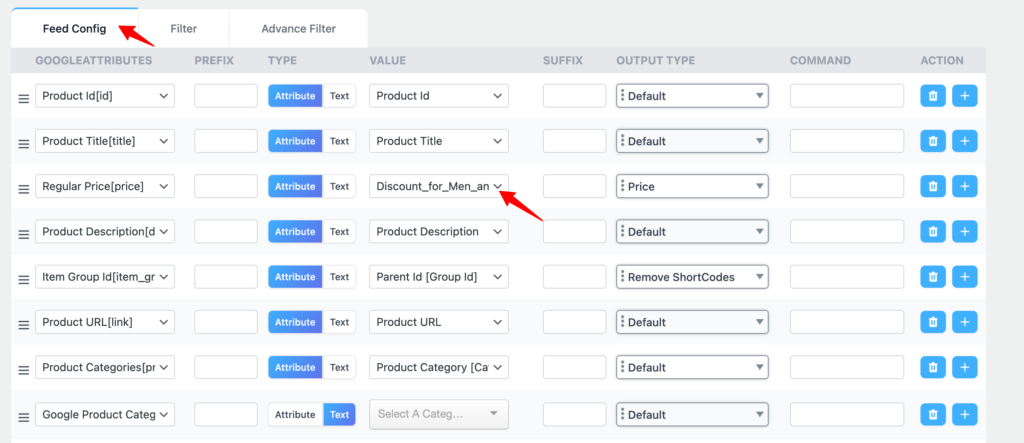Click trash icon in Google Product Category row
The image size is (1024, 443).
(x=933, y=414)
